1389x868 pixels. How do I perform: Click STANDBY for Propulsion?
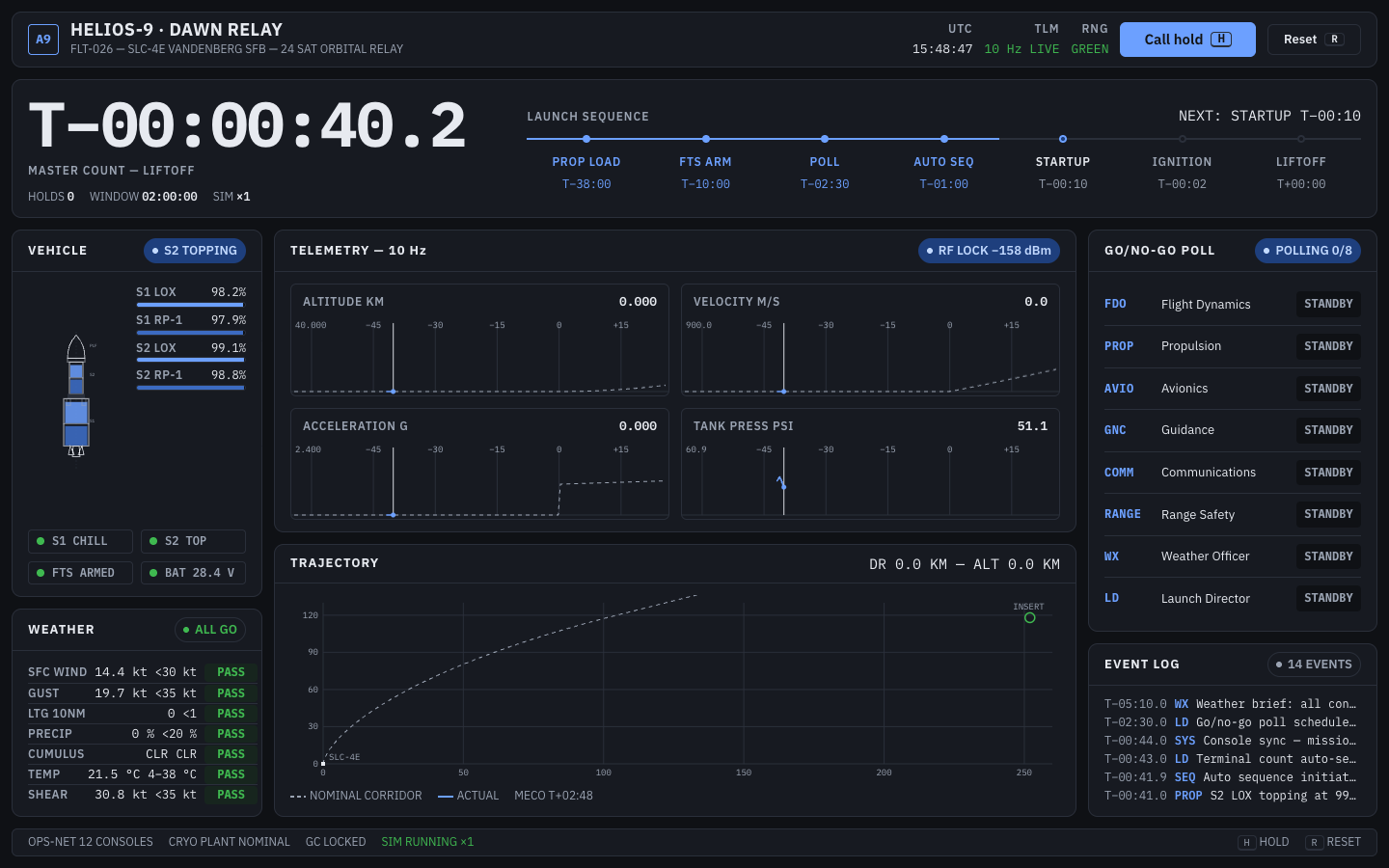coord(1328,346)
